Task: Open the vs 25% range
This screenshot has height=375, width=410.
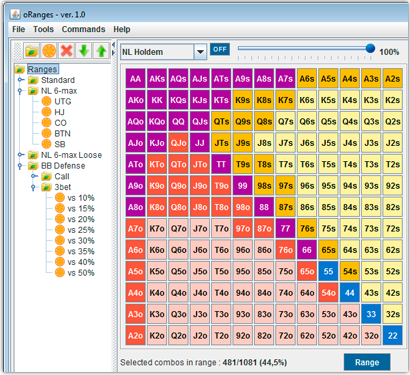Action: [75, 230]
